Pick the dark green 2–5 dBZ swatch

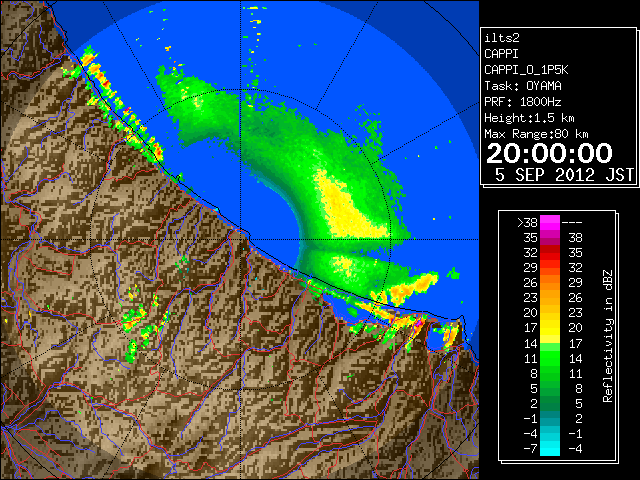pyautogui.click(x=550, y=403)
